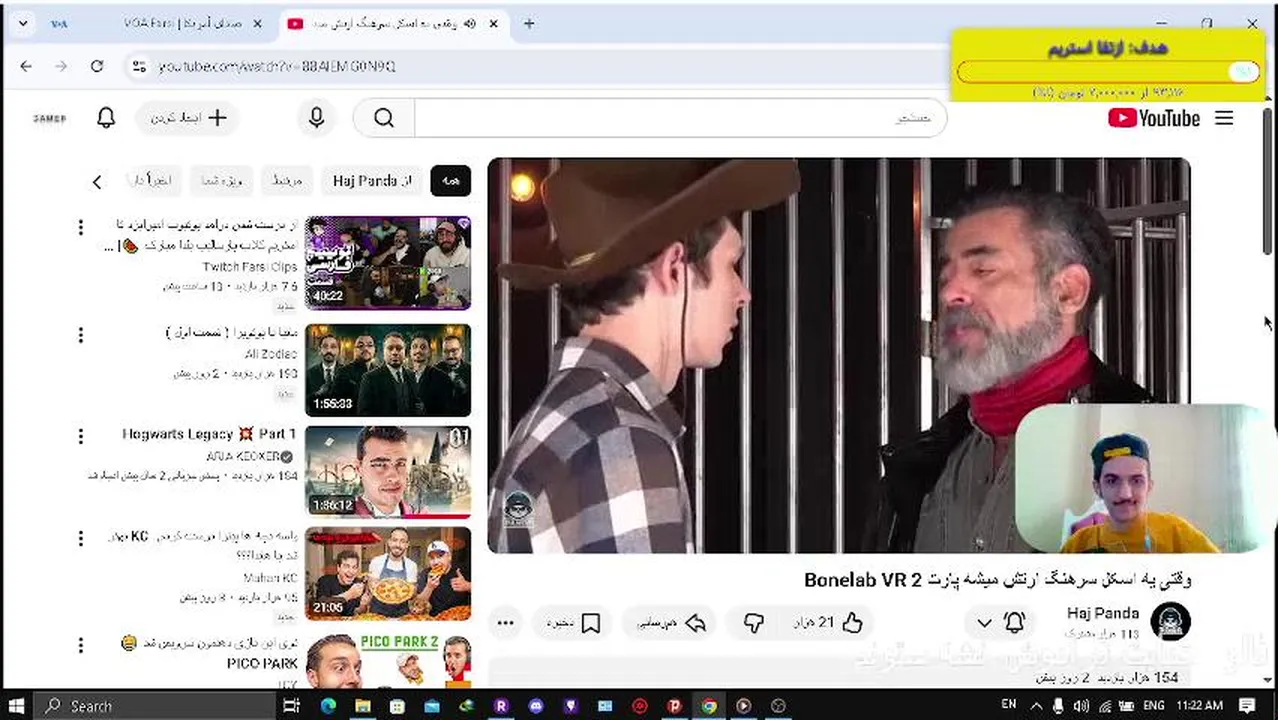Screen dimensions: 1278x720
Task: Start a YouTube search with the magnifier button
Action: pos(384,118)
